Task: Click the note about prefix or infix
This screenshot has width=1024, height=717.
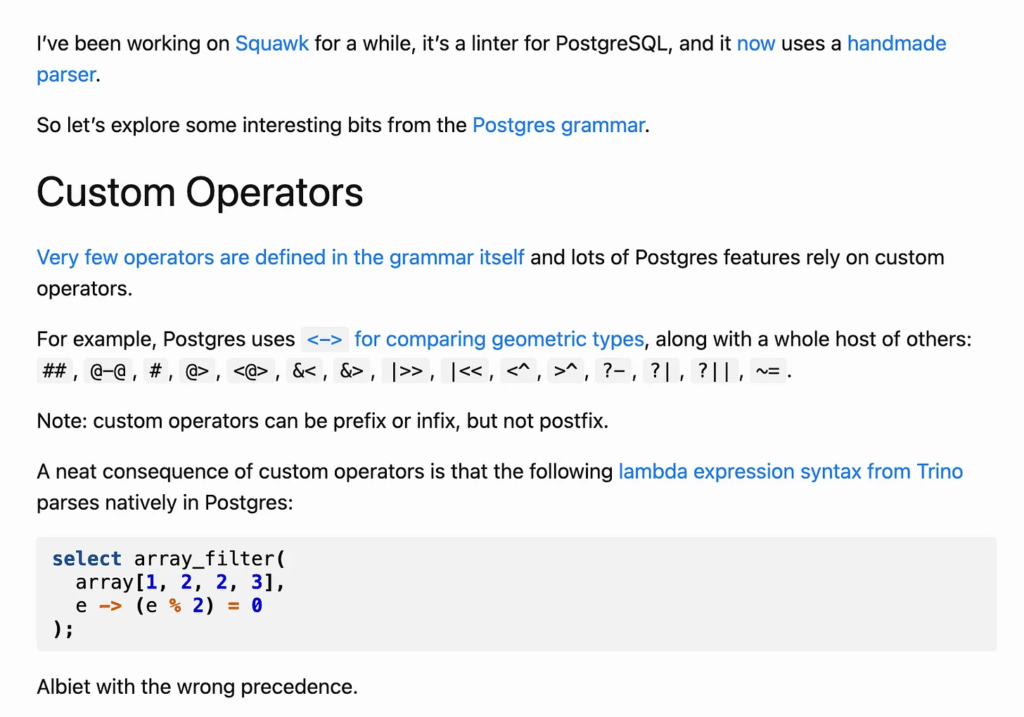Action: tap(323, 421)
